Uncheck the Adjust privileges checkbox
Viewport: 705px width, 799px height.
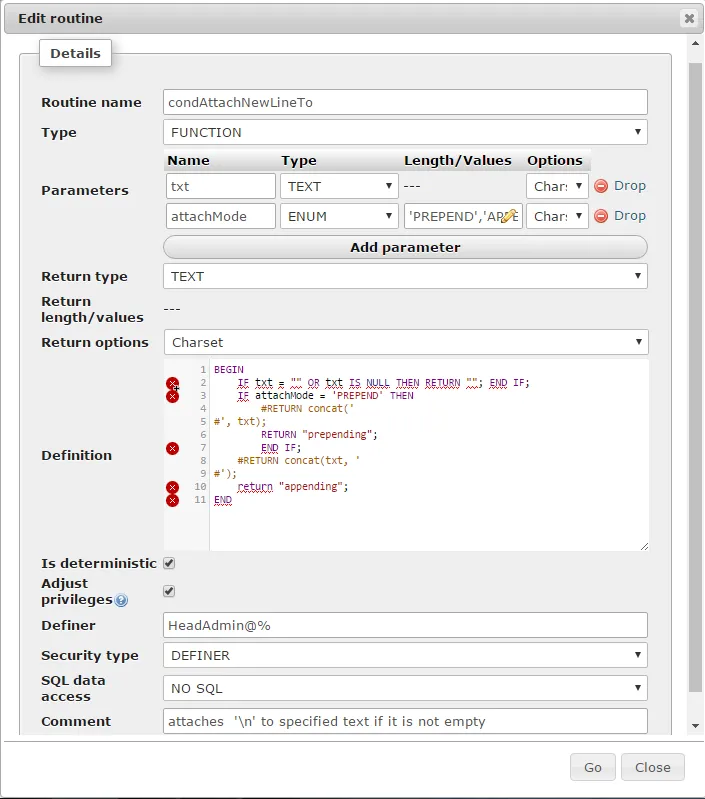(169, 591)
